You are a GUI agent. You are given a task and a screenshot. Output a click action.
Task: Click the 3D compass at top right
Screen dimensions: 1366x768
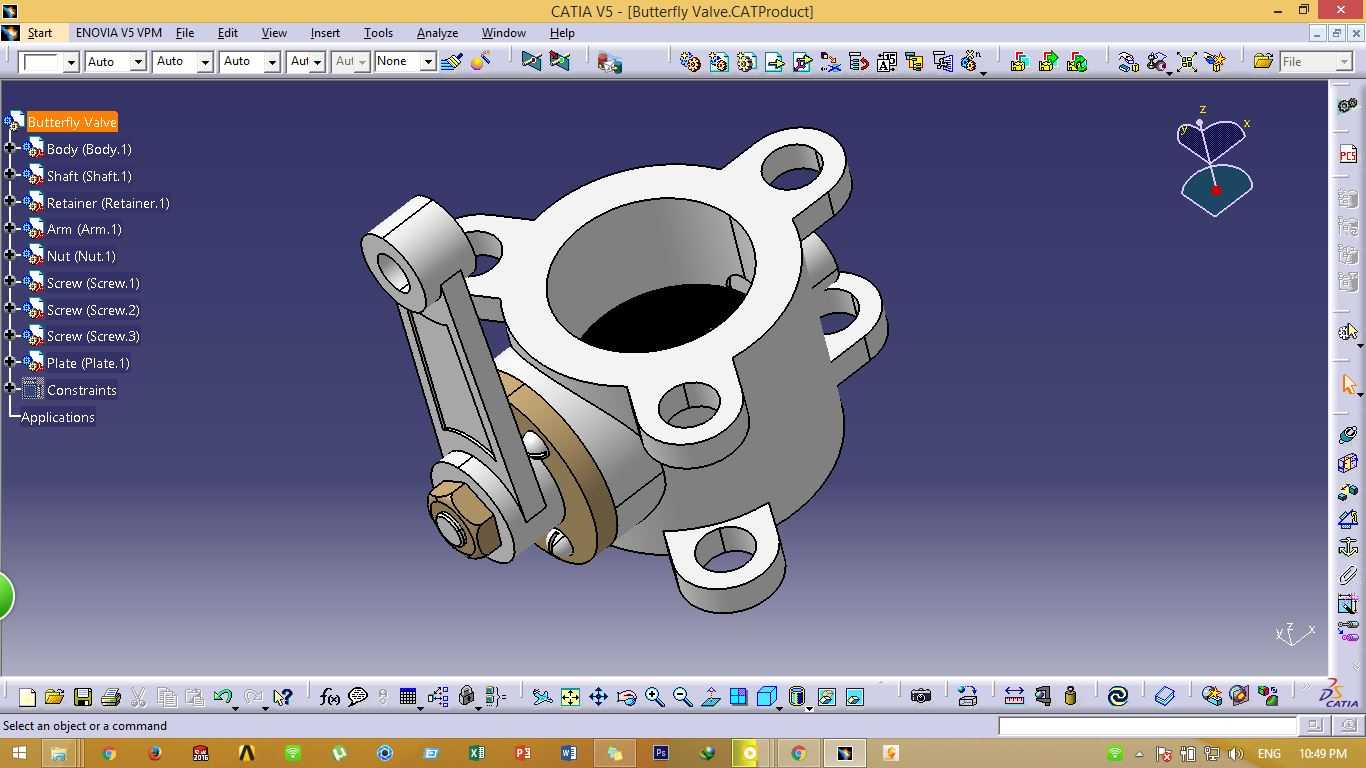(1215, 160)
